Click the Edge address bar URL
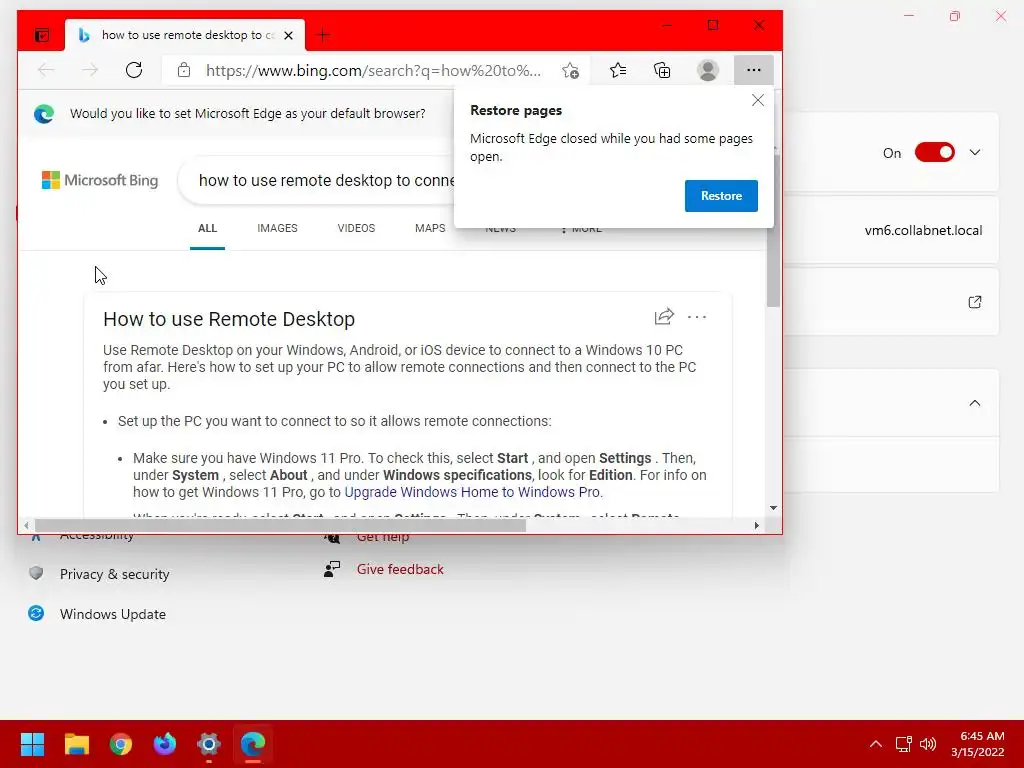 coord(373,70)
